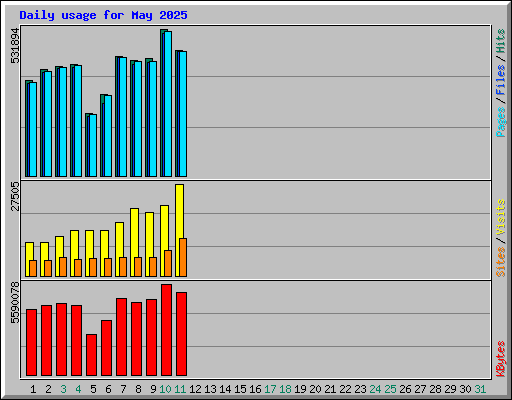The width and height of the screenshot is (512, 400).
Task: Click the yellow 'Visits' legend label
Action: coord(501,218)
